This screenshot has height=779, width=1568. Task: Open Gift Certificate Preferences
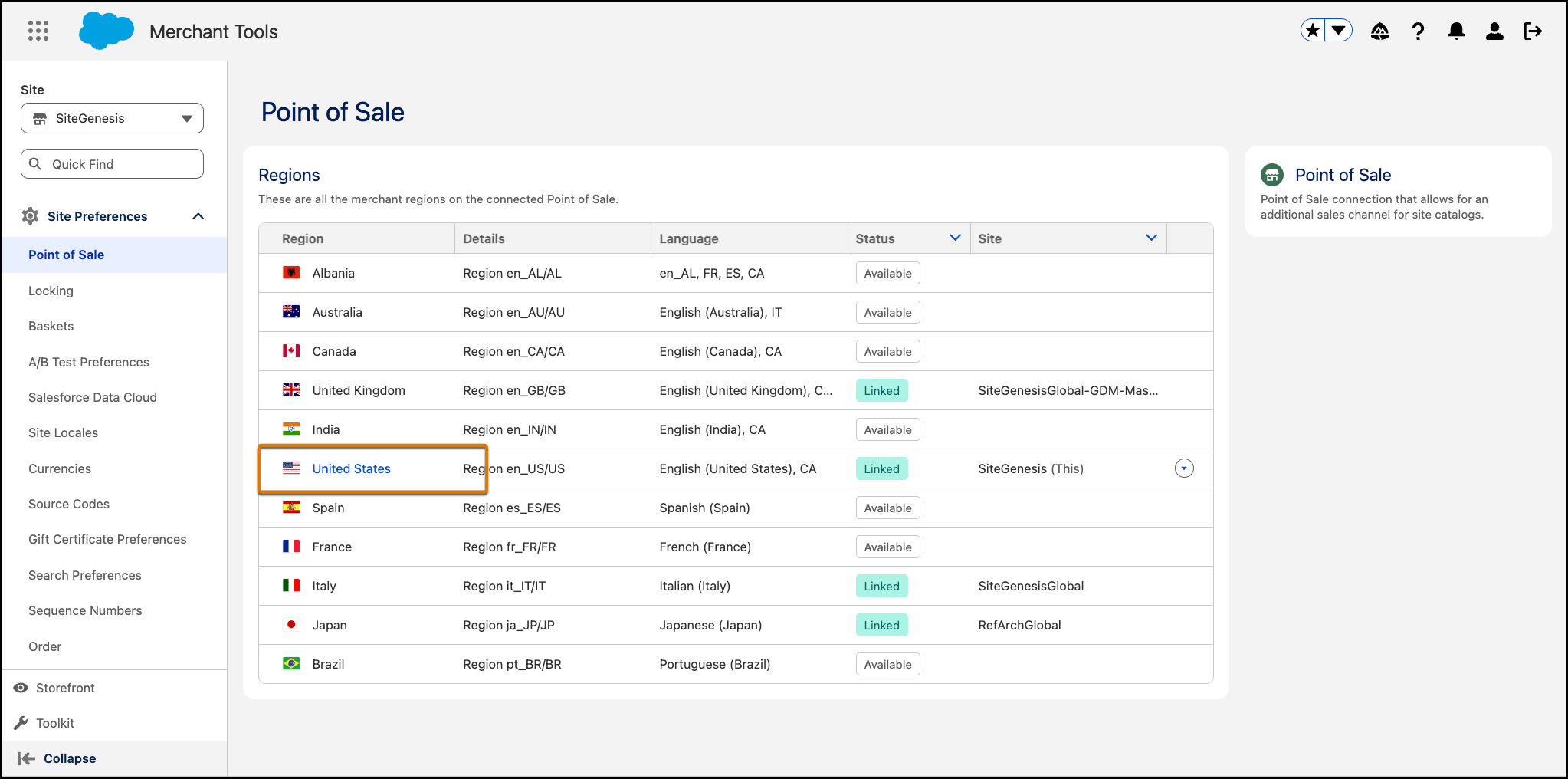point(107,539)
